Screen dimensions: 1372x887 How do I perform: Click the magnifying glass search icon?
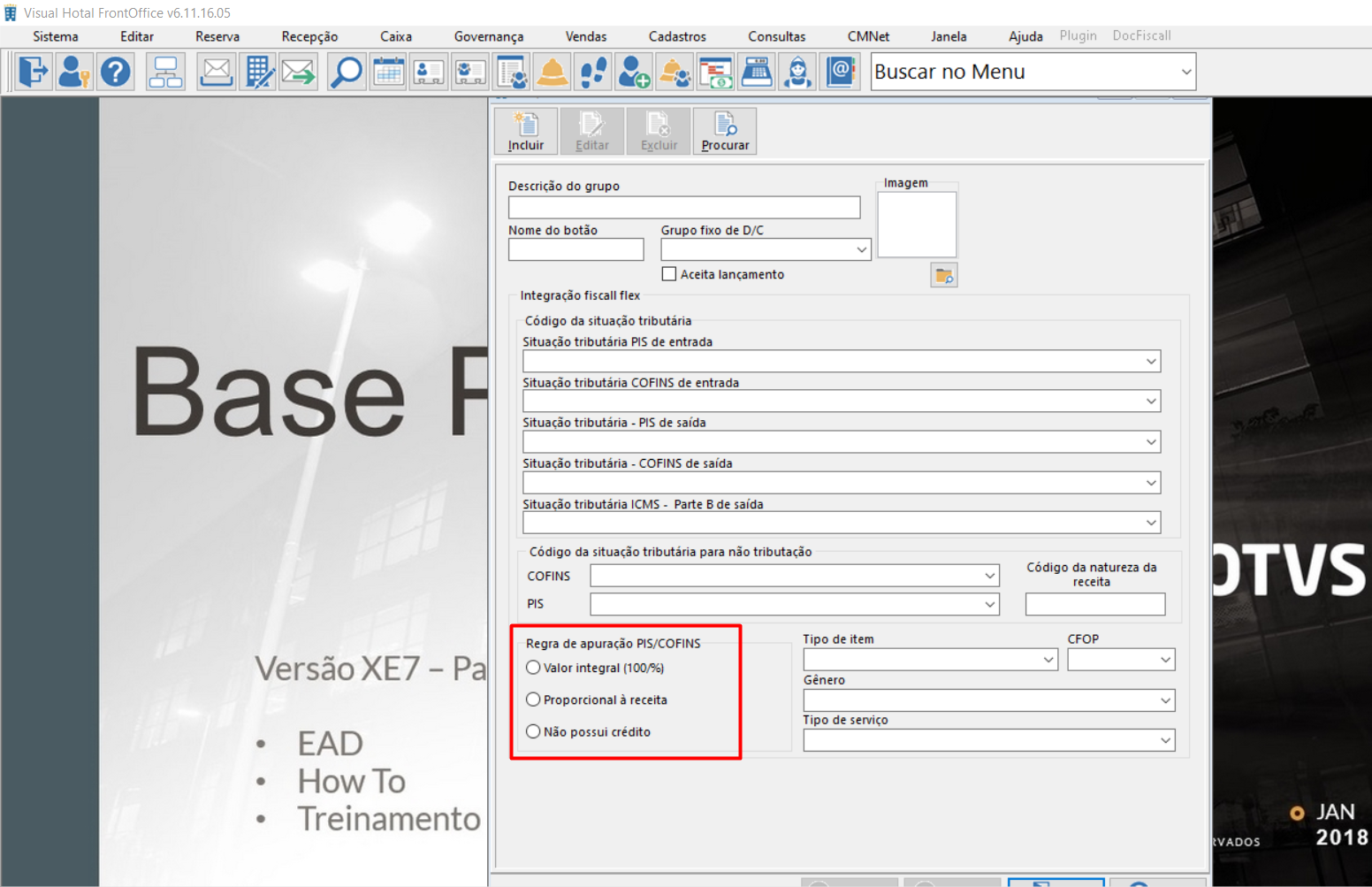point(347,72)
